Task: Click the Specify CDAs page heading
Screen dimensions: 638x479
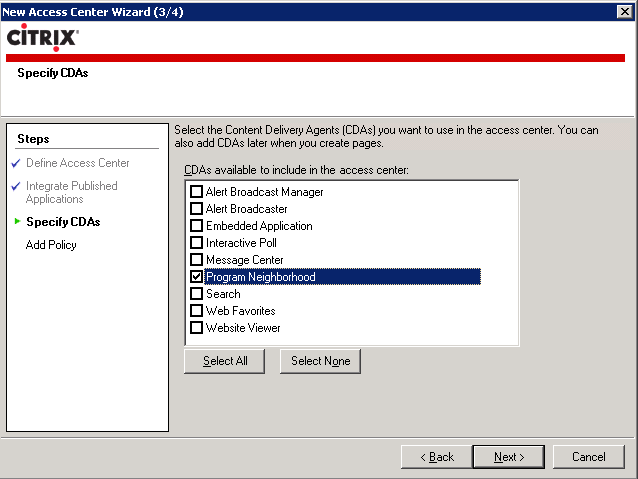Action: click(x=53, y=73)
